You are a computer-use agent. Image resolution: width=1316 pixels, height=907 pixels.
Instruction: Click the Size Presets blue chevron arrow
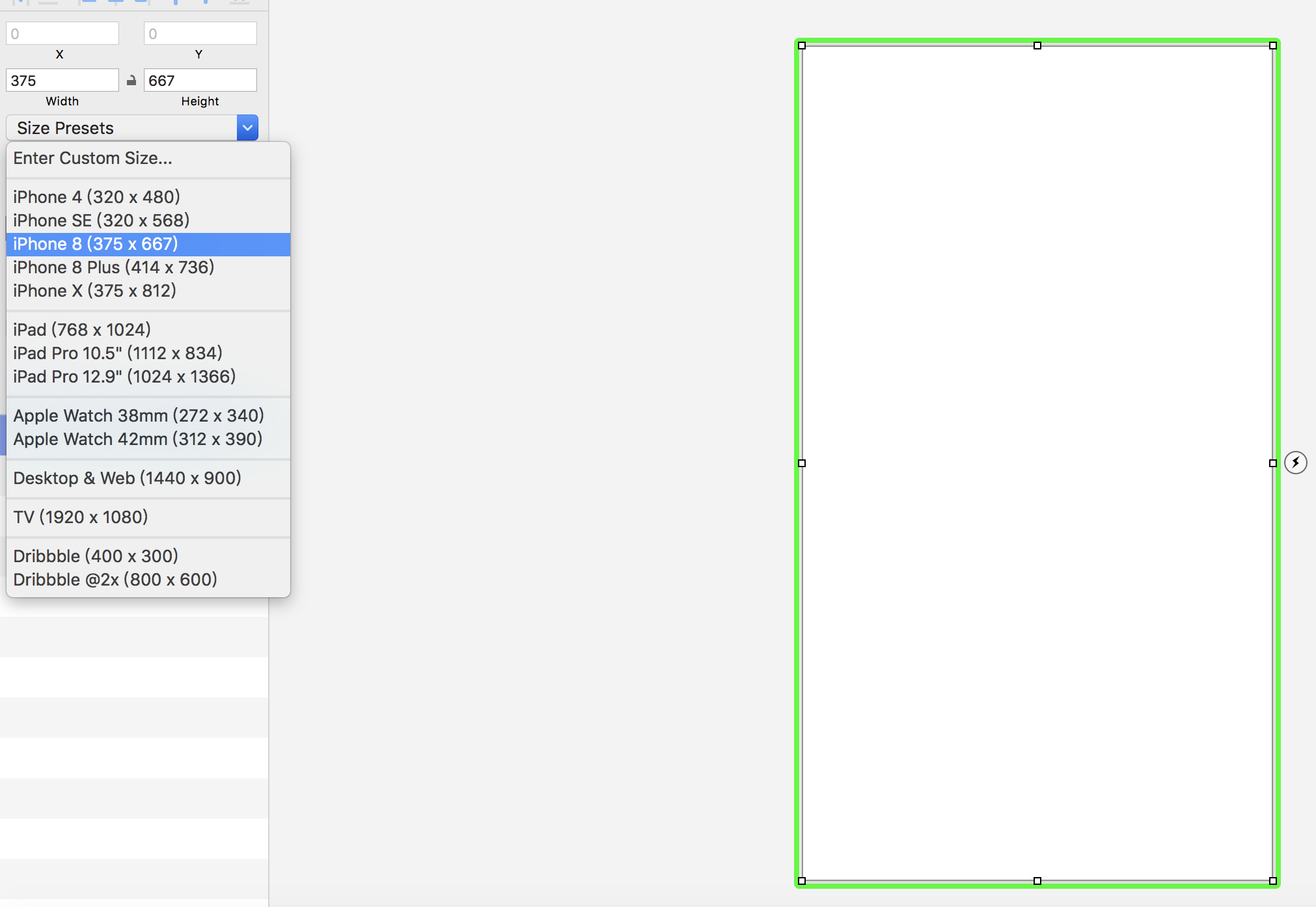tap(247, 128)
